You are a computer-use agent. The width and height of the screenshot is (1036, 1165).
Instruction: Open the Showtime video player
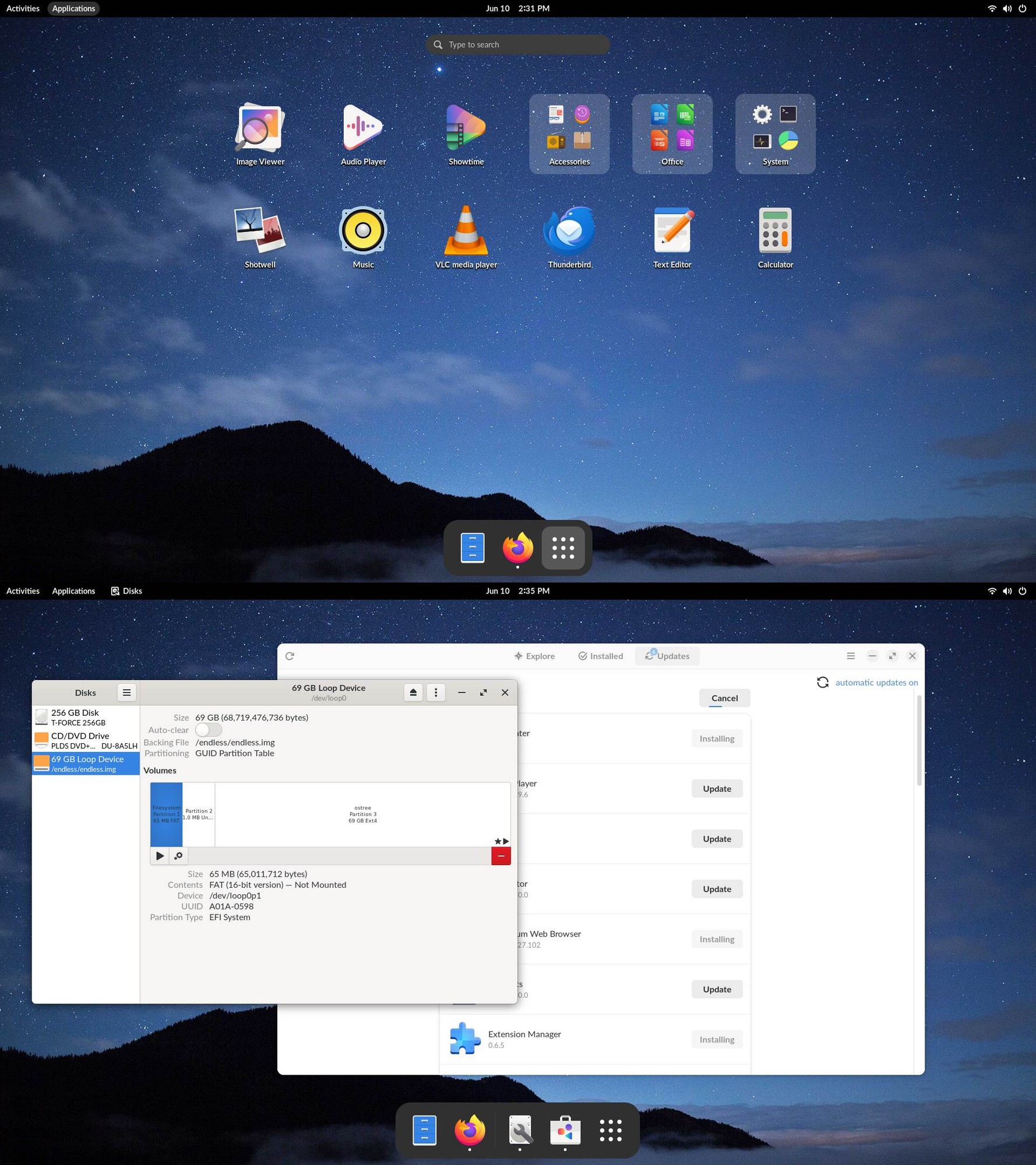coord(466,135)
